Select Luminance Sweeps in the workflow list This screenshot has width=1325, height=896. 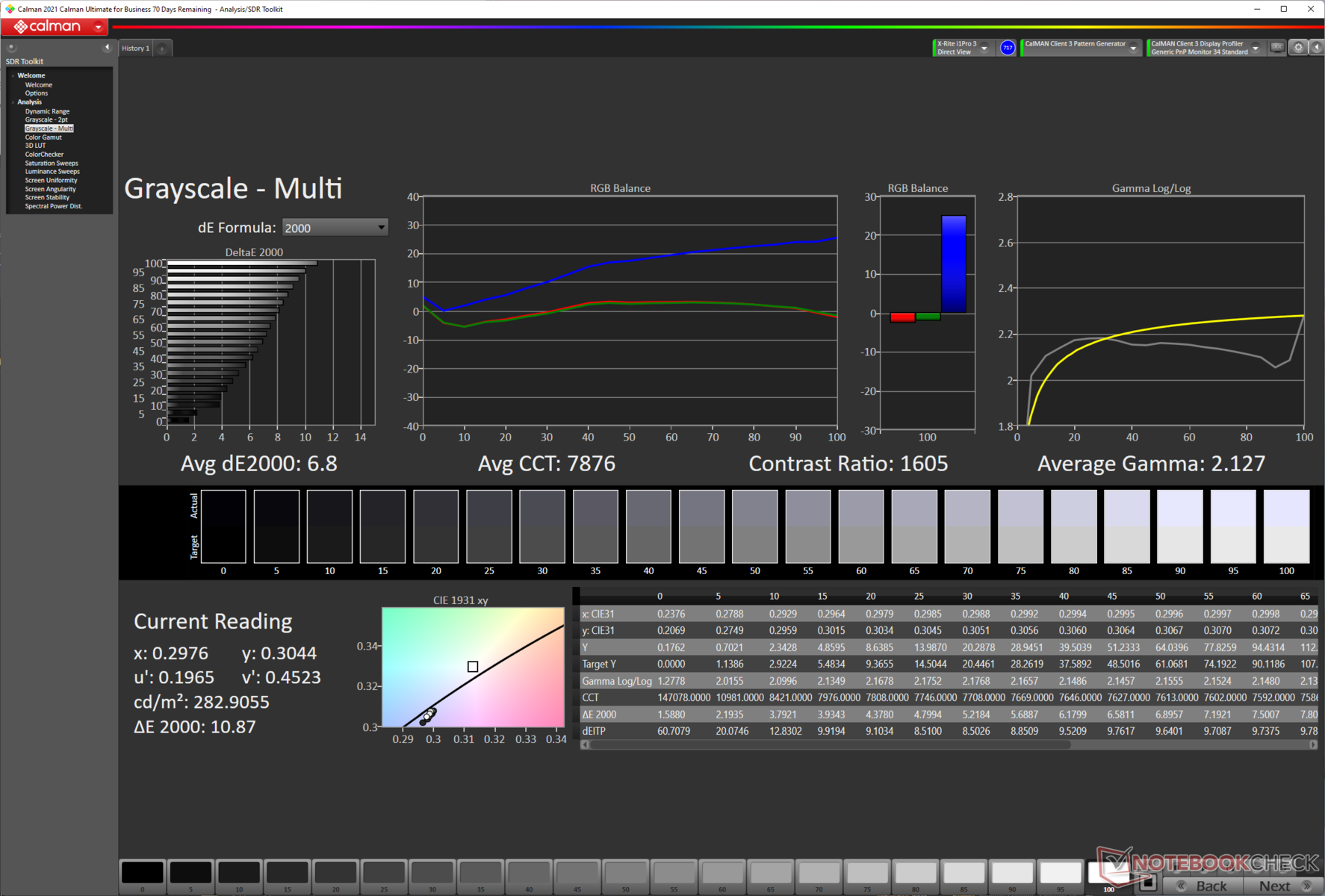52,172
